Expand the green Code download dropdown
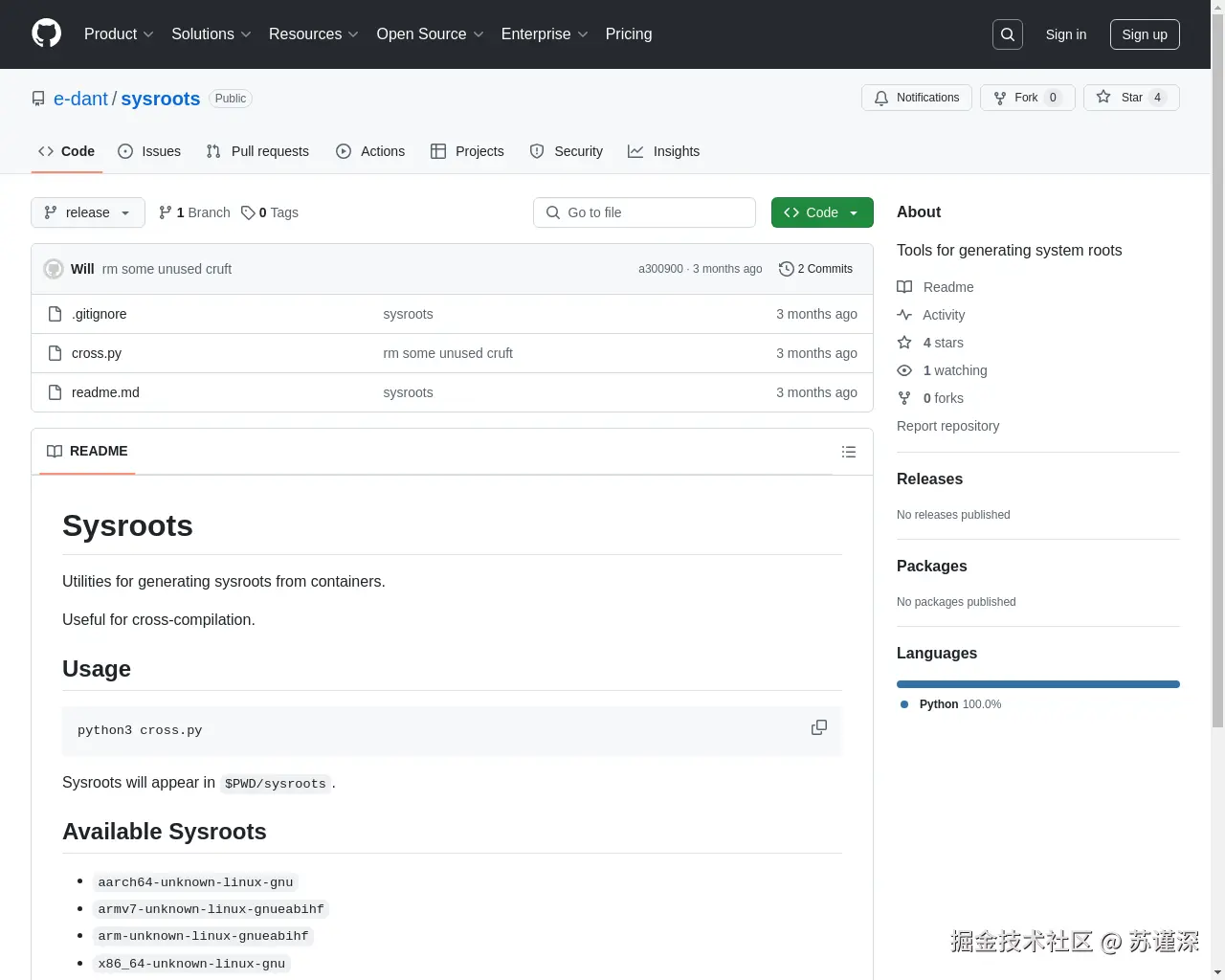This screenshot has width=1225, height=980. pos(821,212)
